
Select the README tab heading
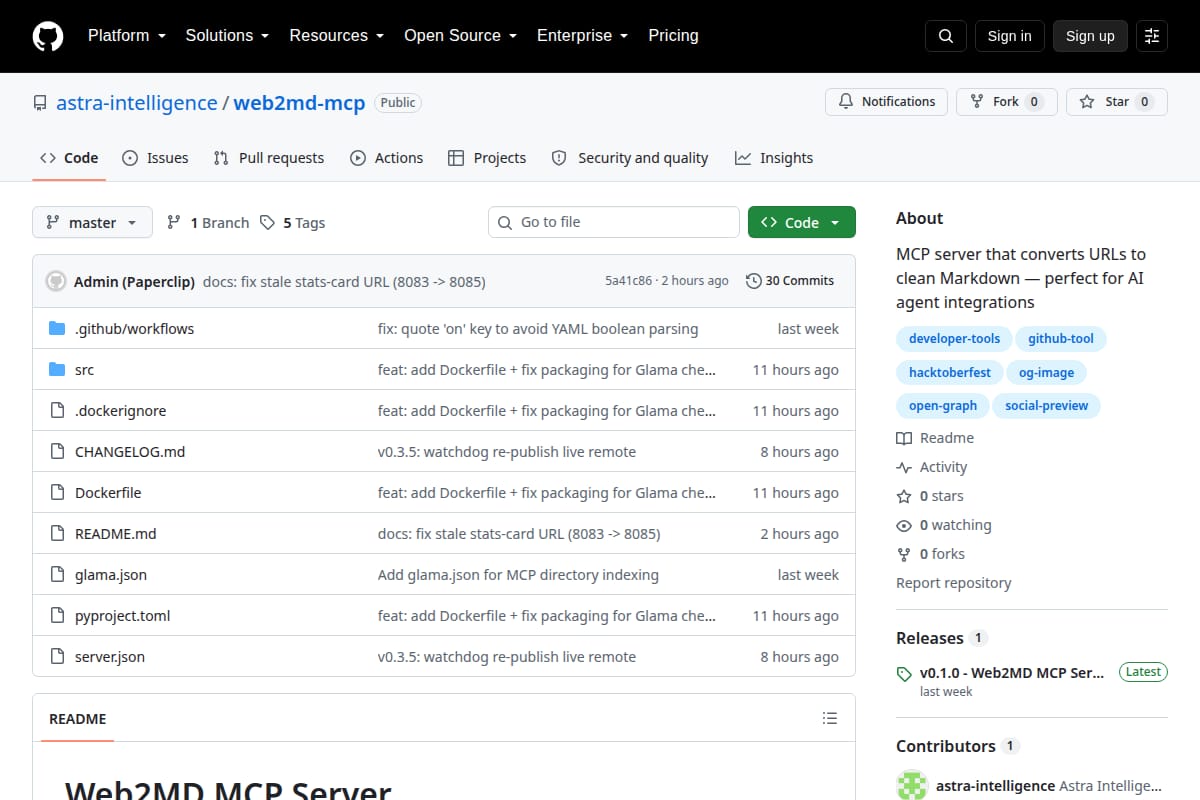77,719
